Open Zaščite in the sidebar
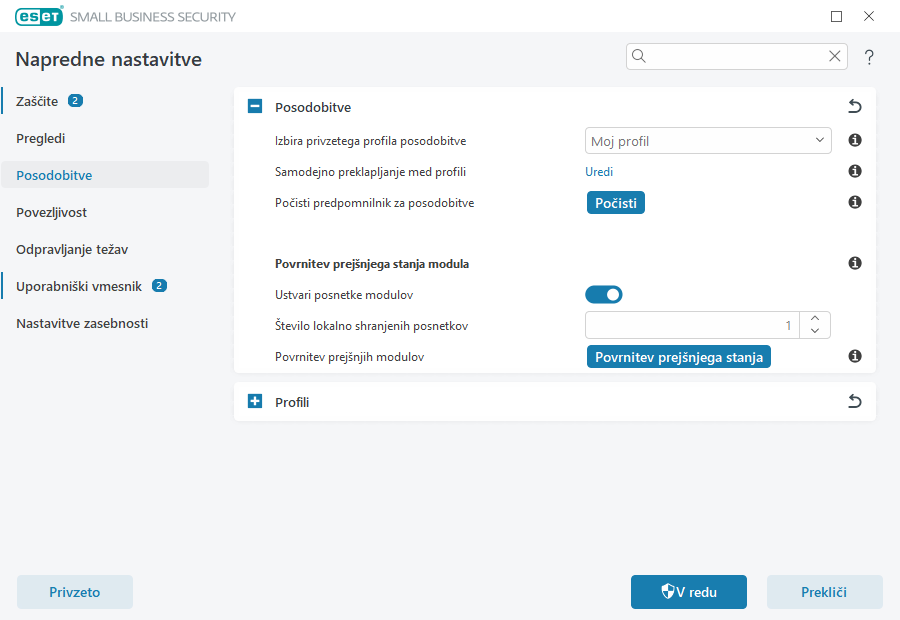The height and width of the screenshot is (620, 900). 37,101
